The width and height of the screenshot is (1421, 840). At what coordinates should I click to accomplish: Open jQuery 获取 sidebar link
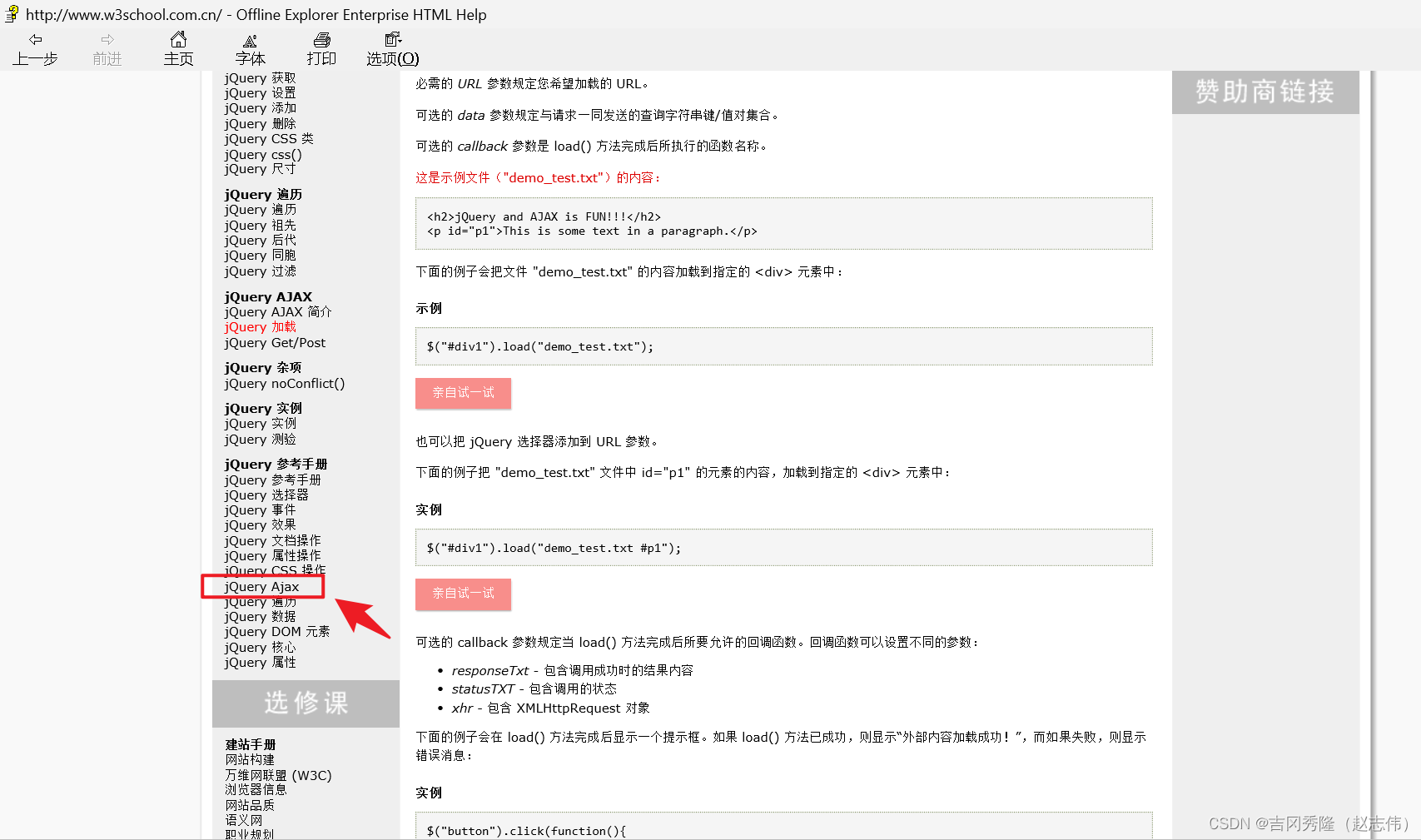260,78
